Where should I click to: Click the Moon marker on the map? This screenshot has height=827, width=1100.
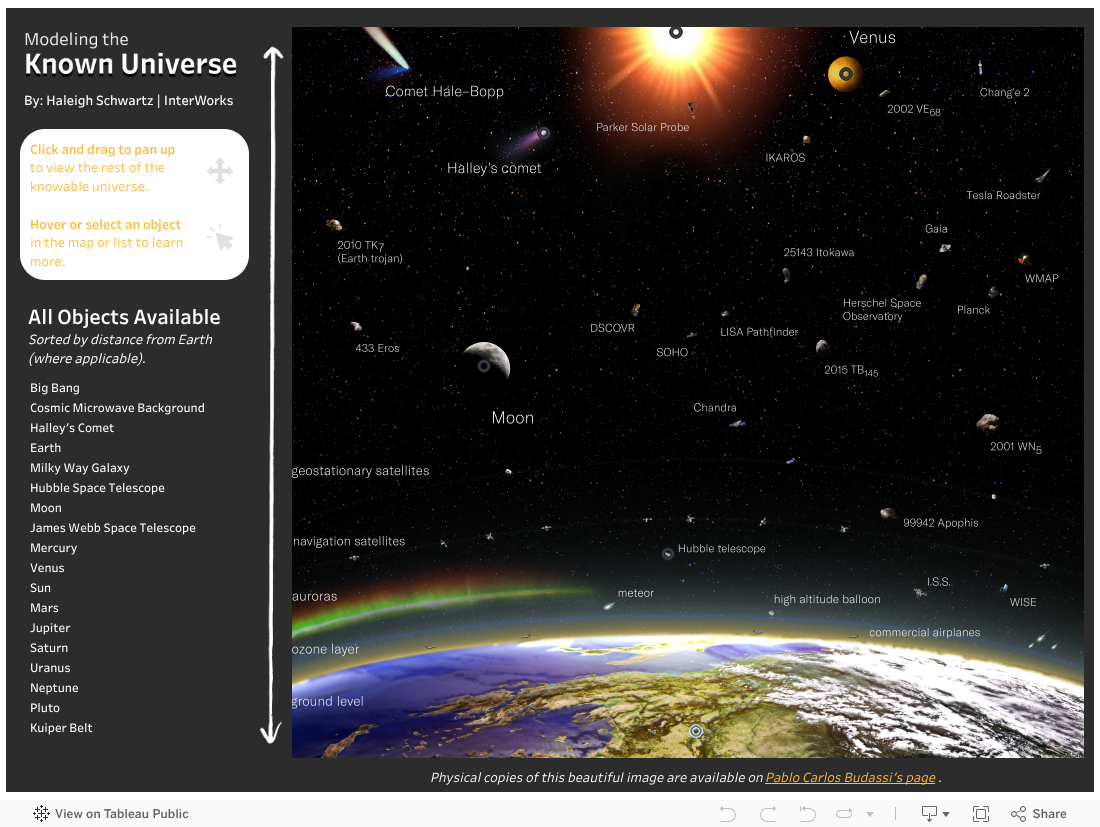click(x=484, y=366)
